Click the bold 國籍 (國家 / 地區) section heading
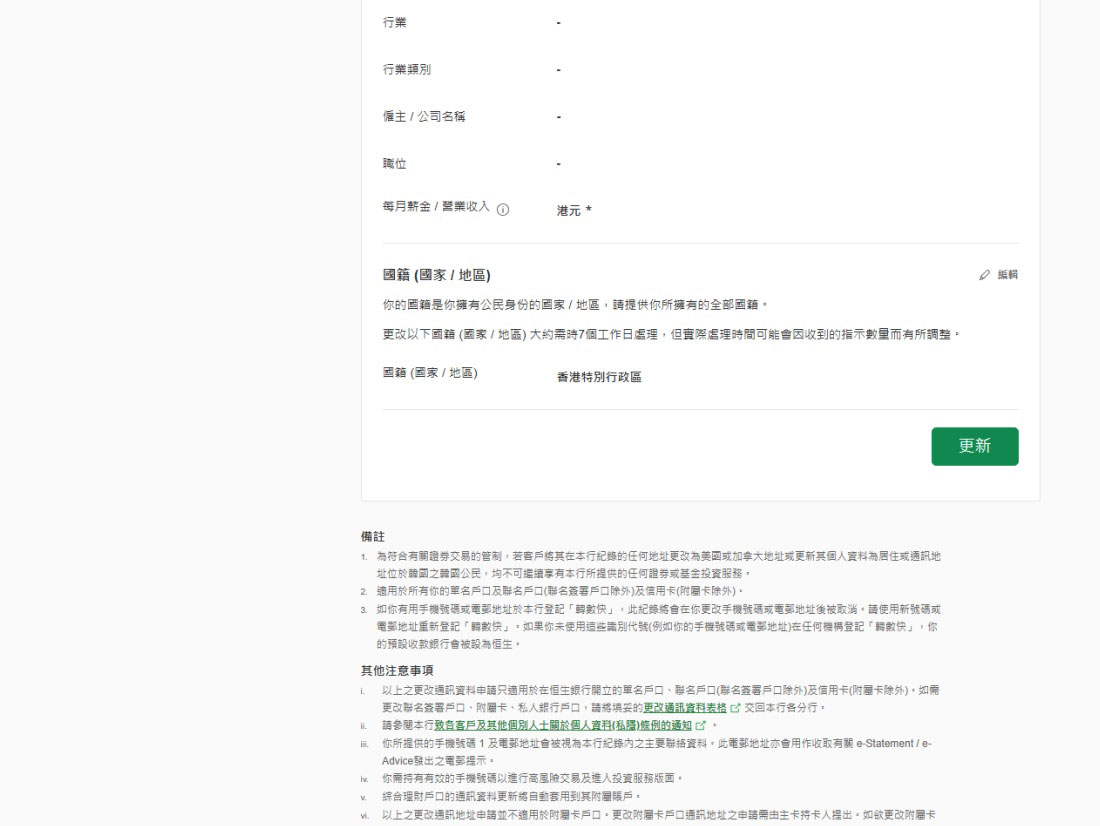 (x=436, y=274)
